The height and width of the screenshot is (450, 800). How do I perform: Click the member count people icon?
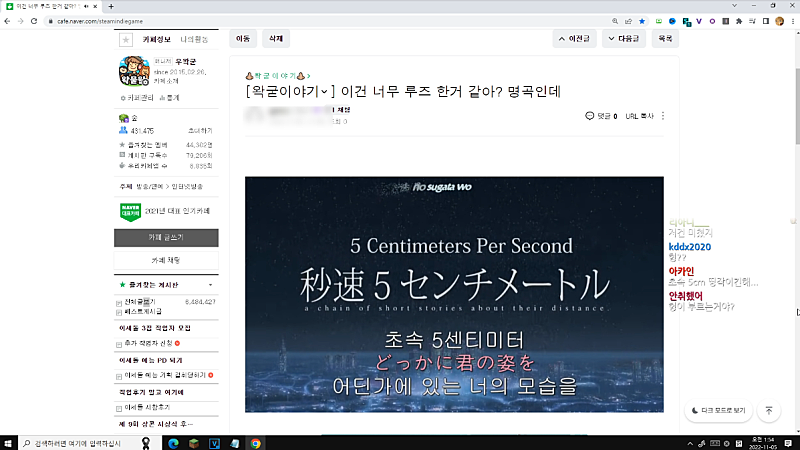point(123,131)
